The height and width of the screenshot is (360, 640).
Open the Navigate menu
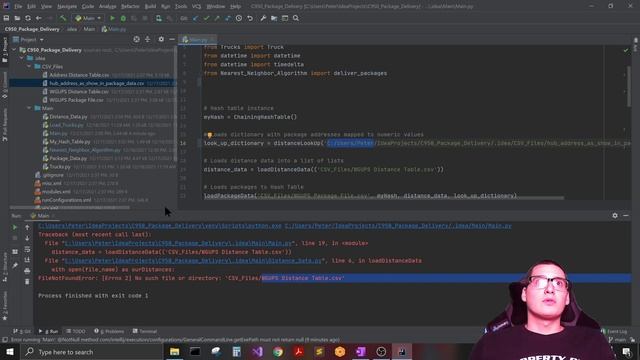pyautogui.click(x=67, y=7)
